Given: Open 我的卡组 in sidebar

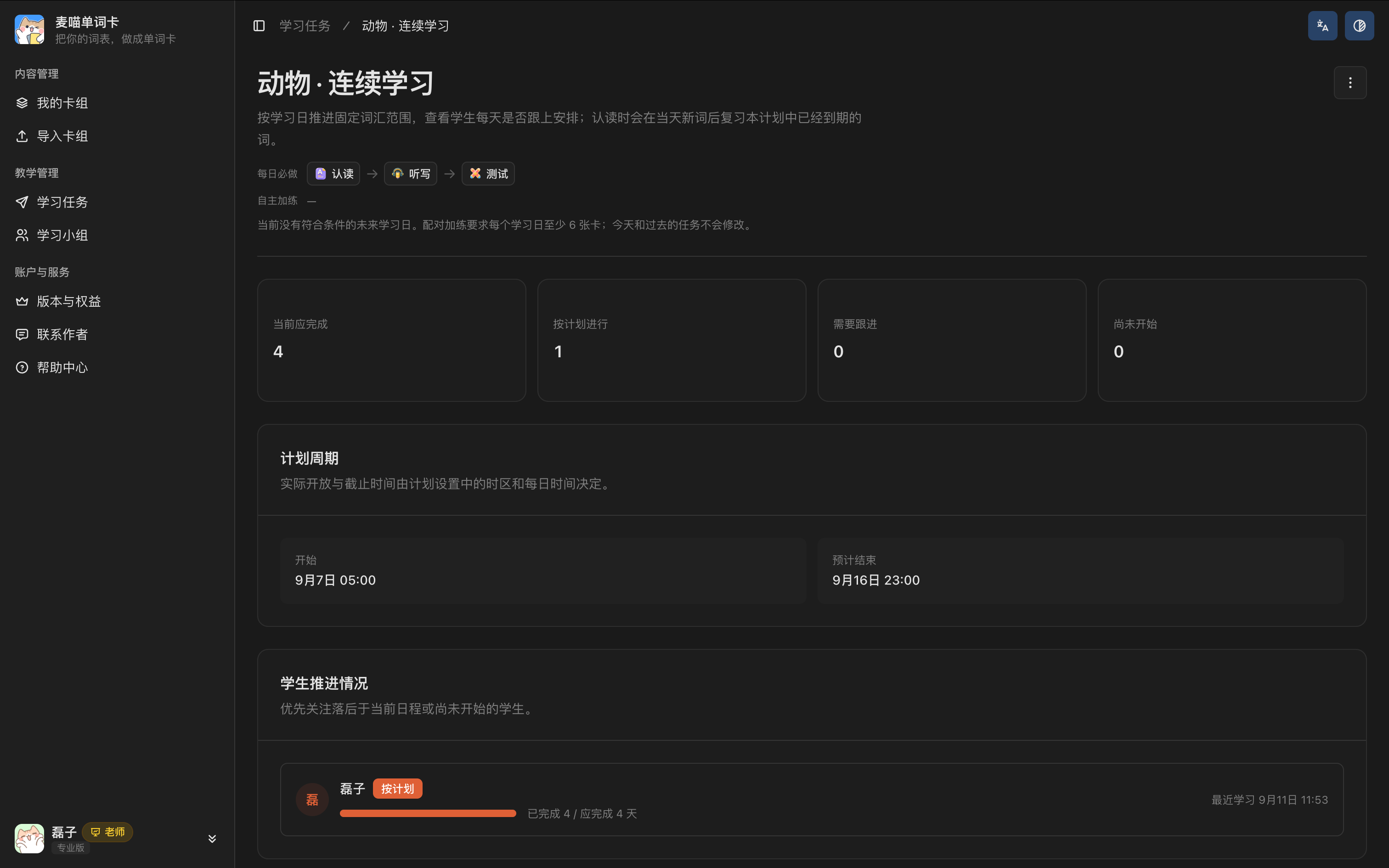Looking at the screenshot, I should click(x=117, y=103).
